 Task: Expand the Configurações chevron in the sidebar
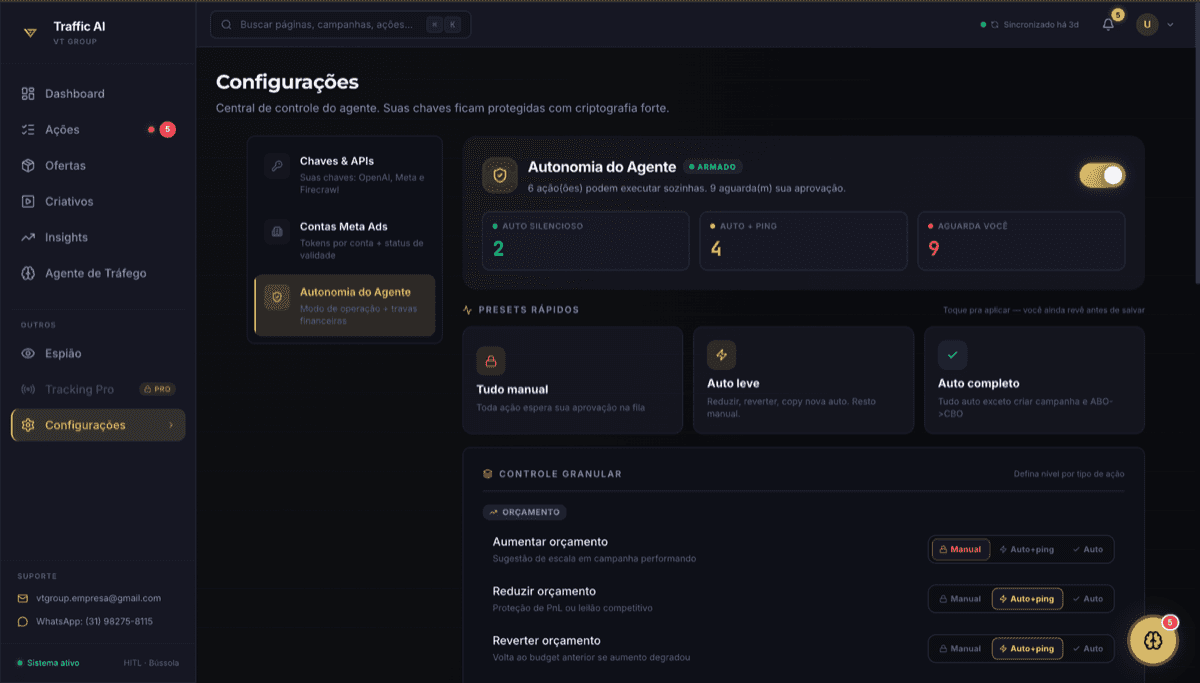click(x=170, y=426)
